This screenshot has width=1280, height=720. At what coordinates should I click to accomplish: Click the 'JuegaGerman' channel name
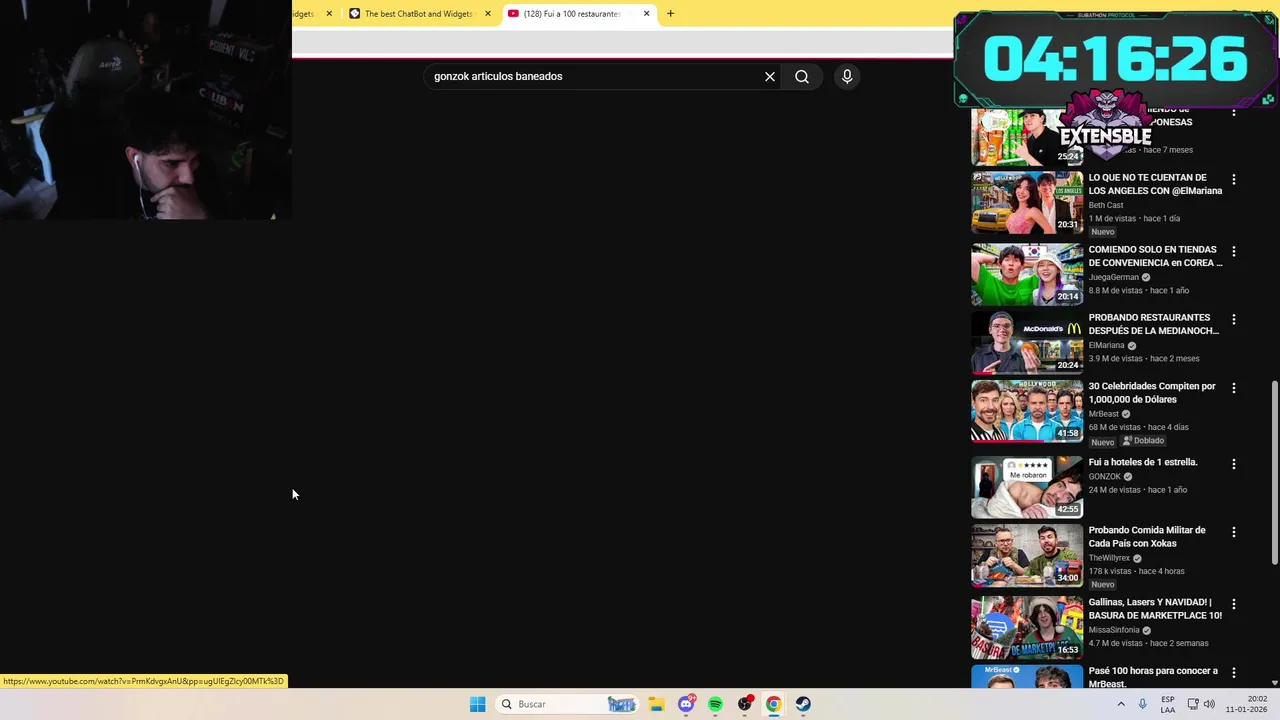pyautogui.click(x=1114, y=277)
